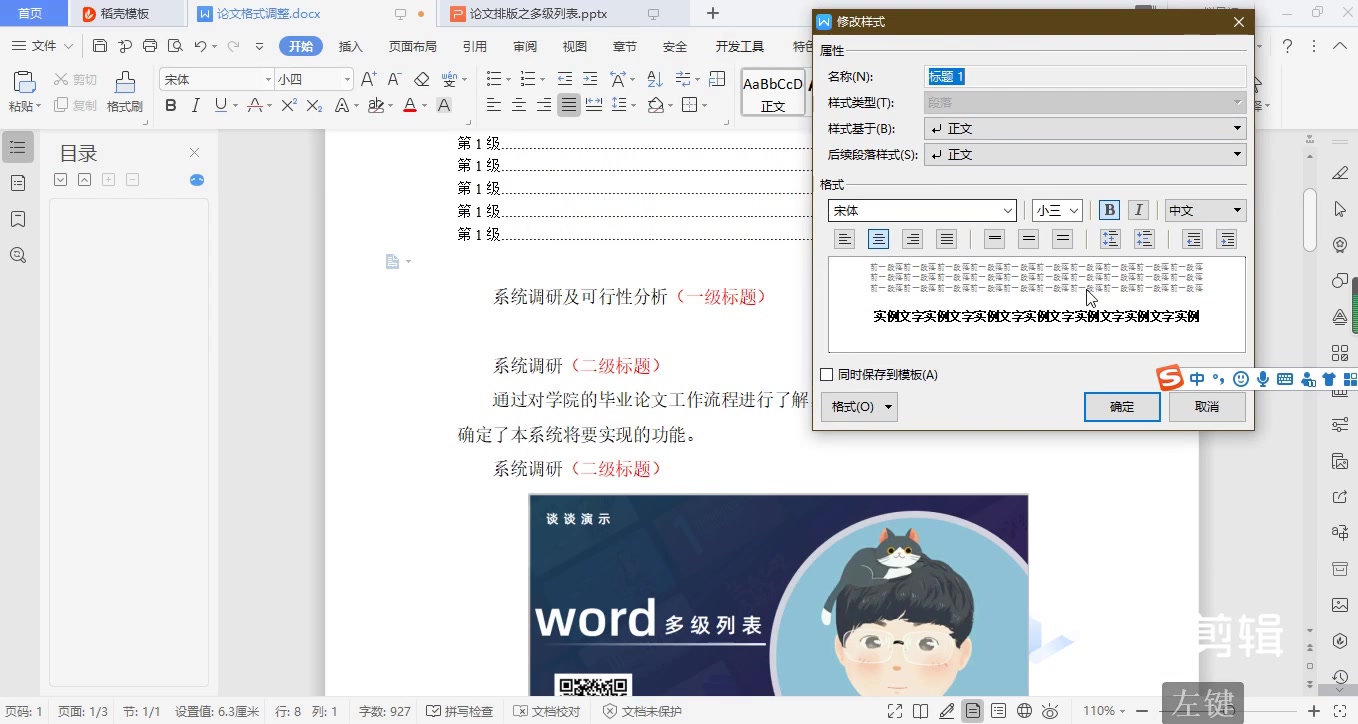Open the 宋体 font dropdown in dialog
Image resolution: width=1358 pixels, height=724 pixels.
(1008, 211)
